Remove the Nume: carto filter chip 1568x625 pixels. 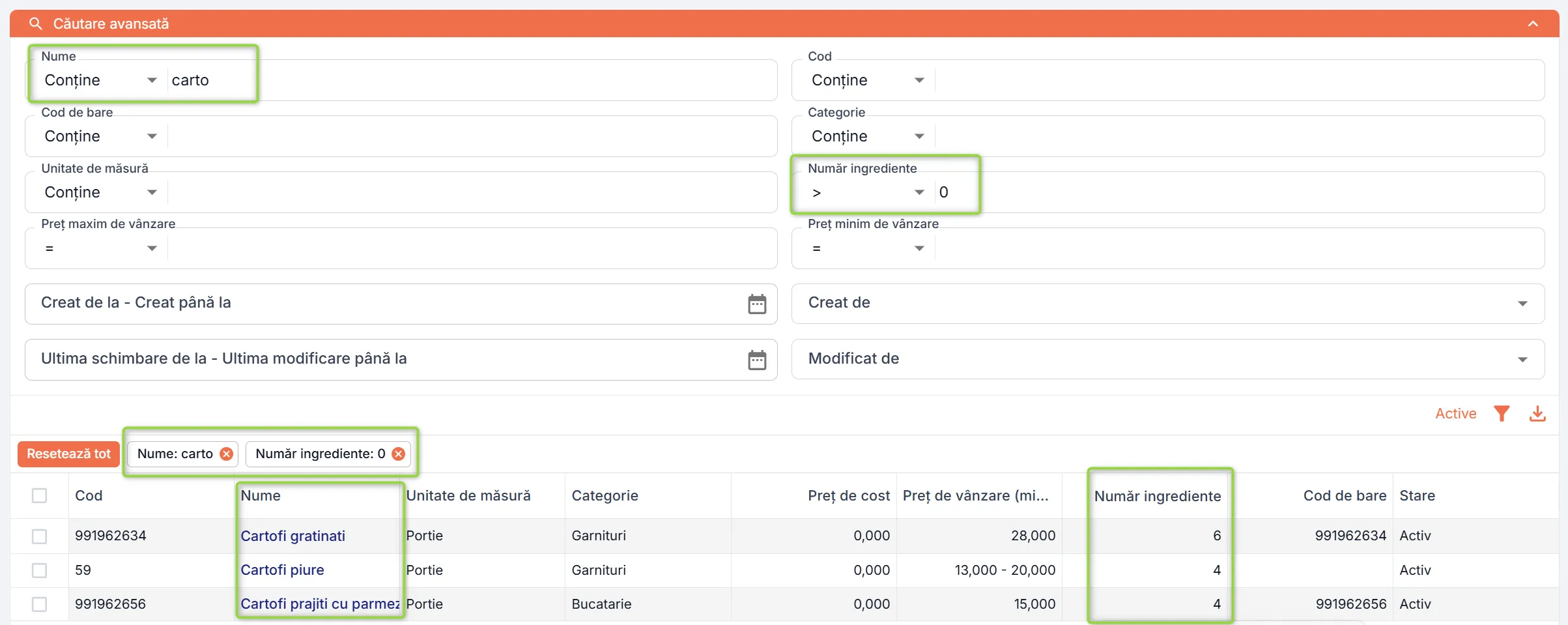coord(226,454)
